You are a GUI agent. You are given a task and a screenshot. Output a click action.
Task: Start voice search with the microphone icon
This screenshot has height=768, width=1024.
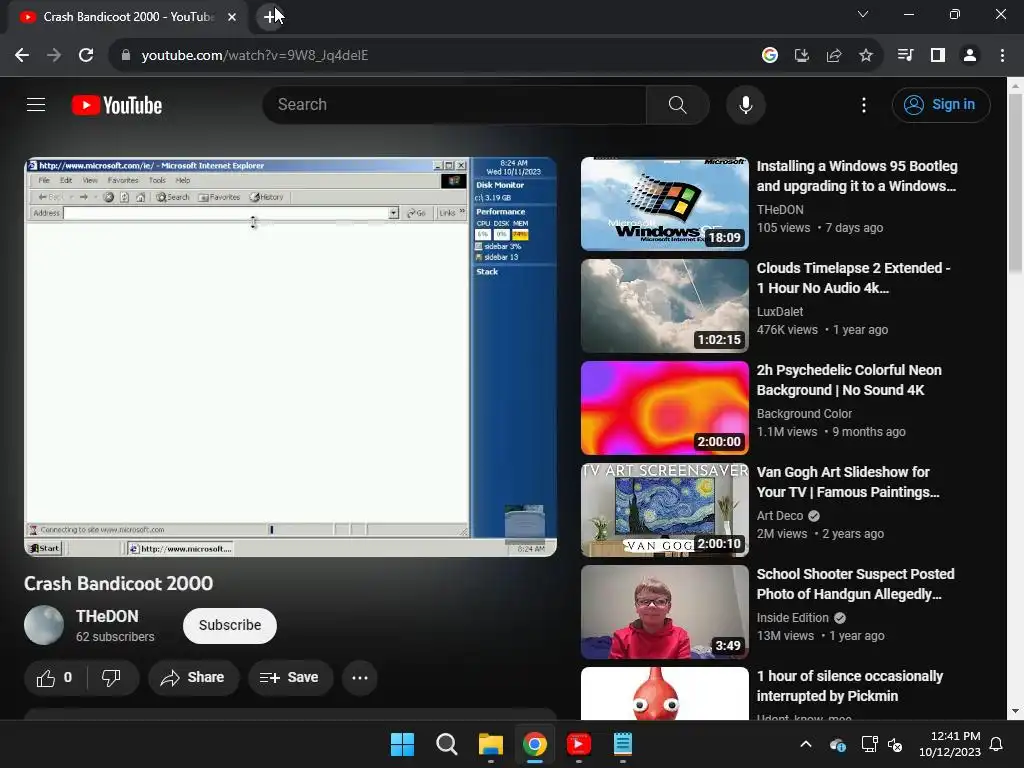(745, 104)
